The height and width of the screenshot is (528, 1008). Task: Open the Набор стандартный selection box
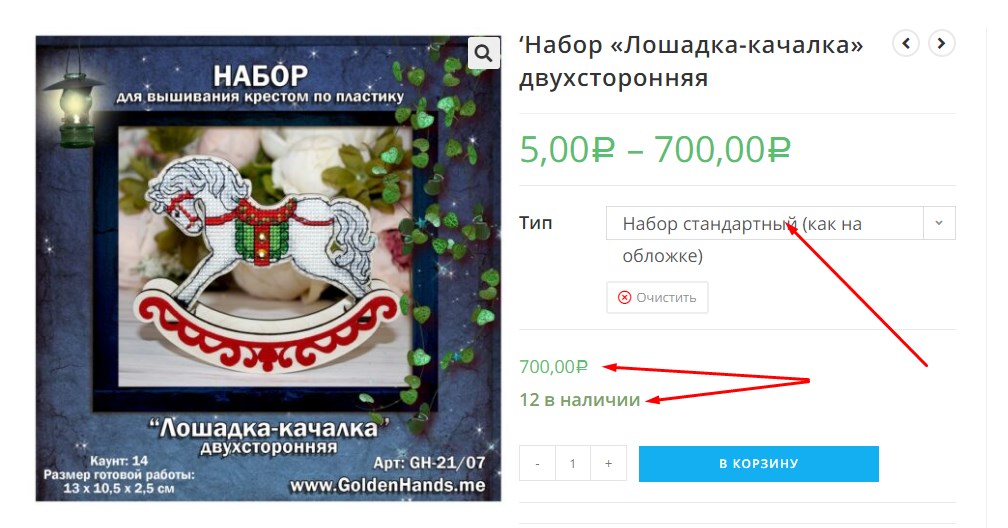pos(780,223)
